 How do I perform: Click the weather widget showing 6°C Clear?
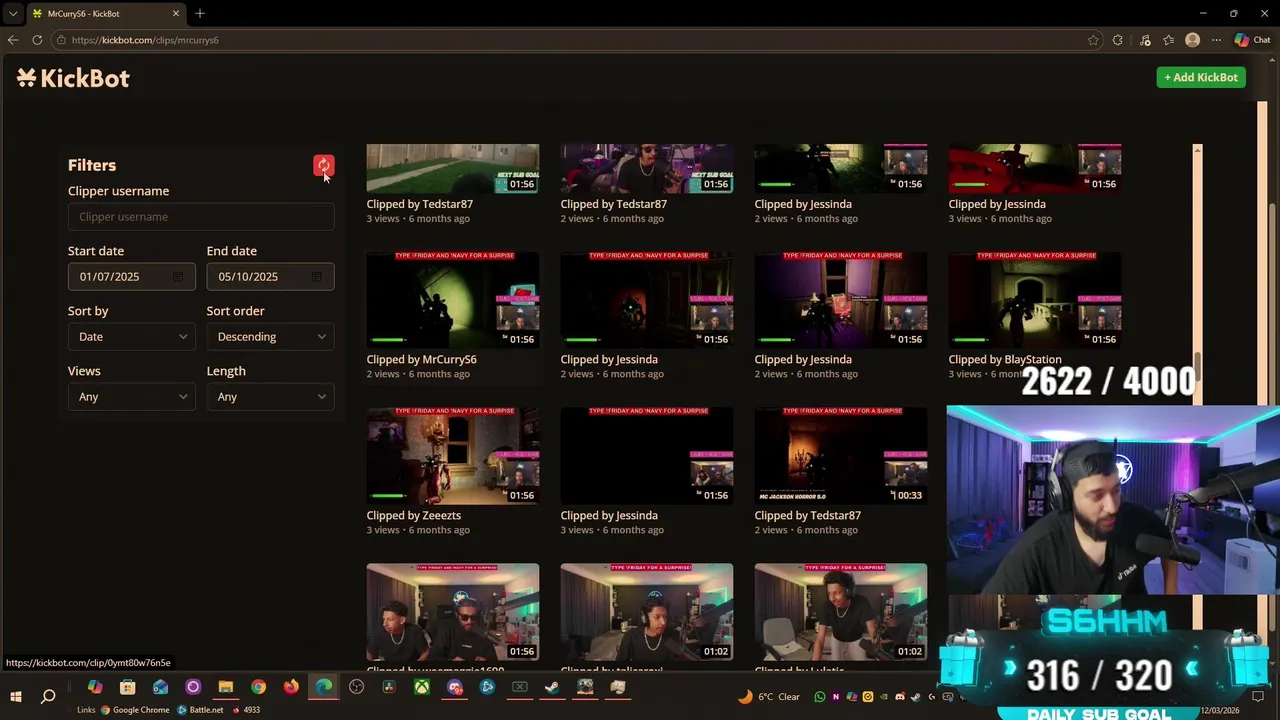tap(770, 697)
